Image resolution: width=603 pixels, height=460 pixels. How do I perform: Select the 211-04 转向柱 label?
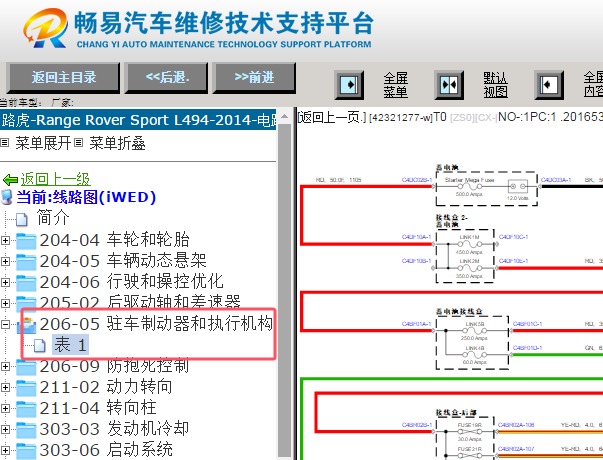pos(98,408)
